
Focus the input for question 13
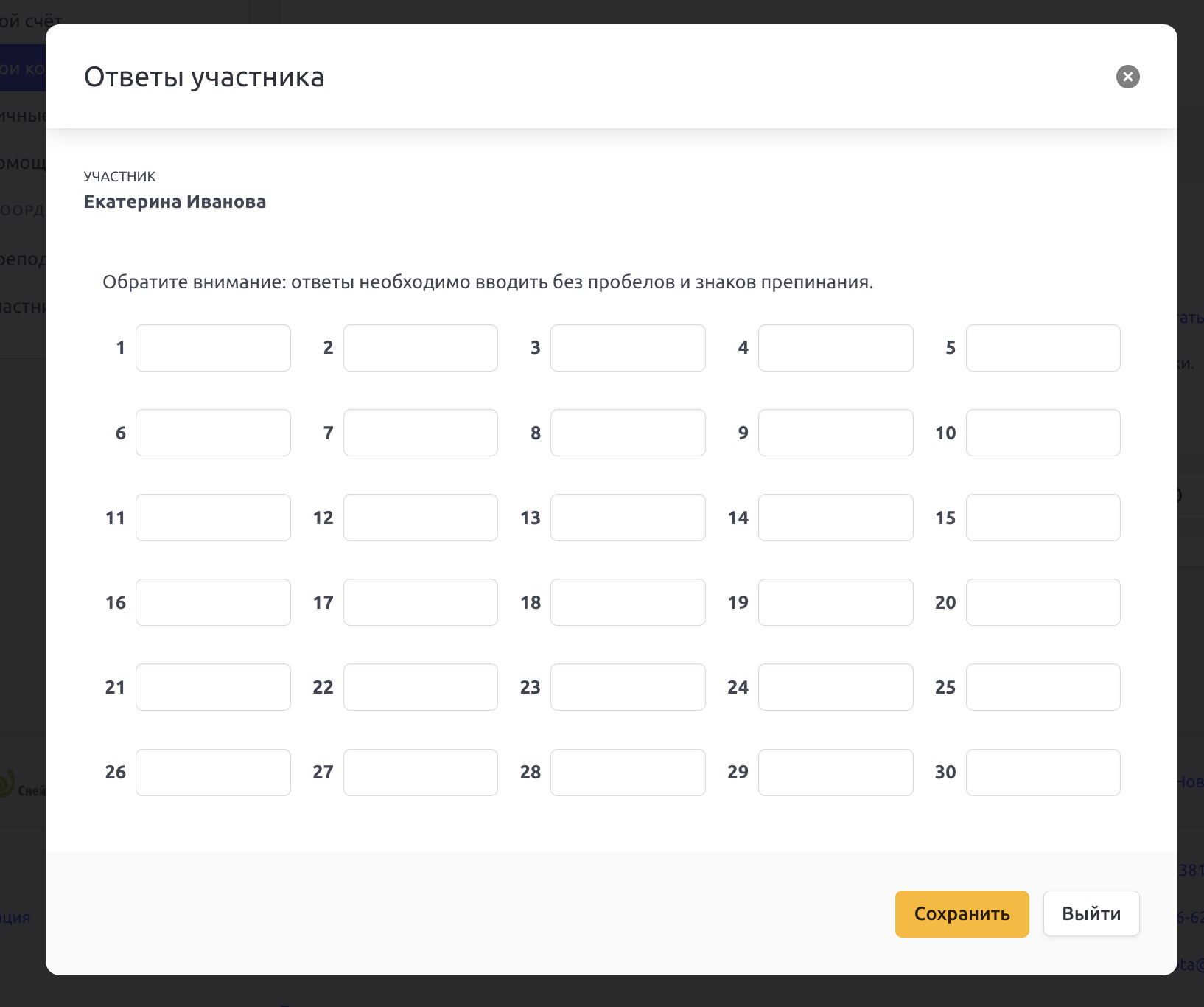[628, 518]
